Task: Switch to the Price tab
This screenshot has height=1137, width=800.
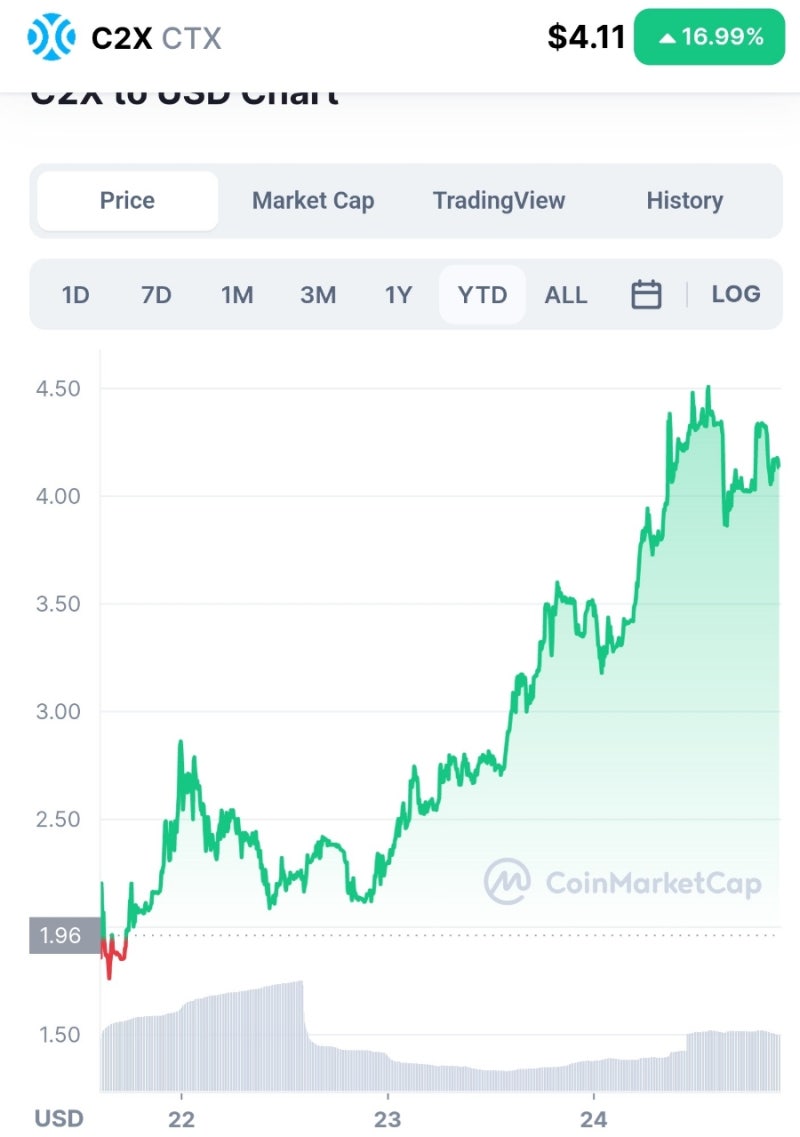Action: [127, 201]
